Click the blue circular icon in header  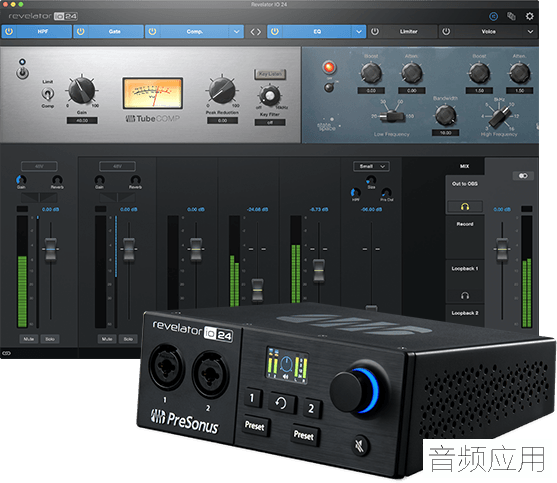493,16
